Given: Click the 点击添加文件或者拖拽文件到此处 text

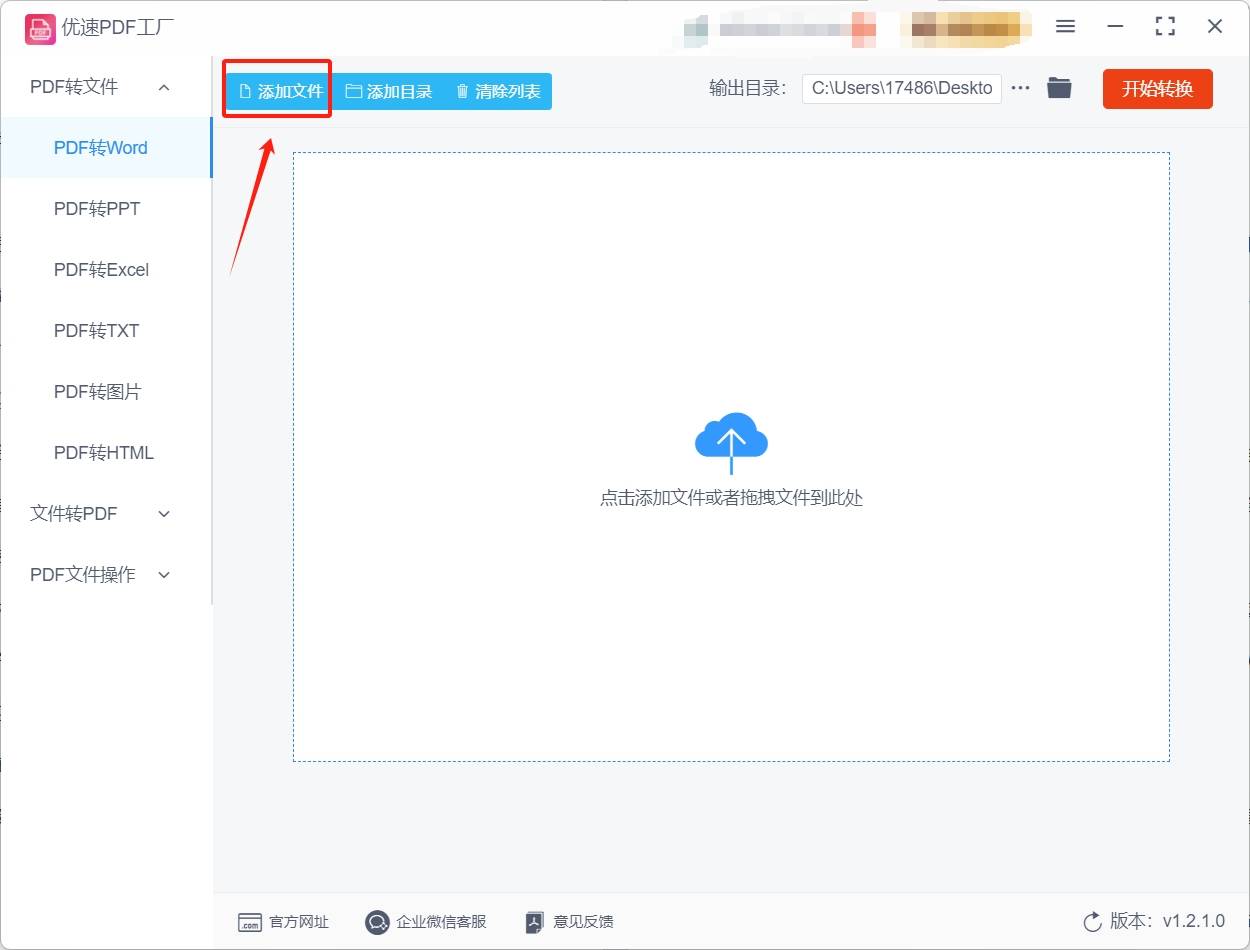Looking at the screenshot, I should 731,498.
